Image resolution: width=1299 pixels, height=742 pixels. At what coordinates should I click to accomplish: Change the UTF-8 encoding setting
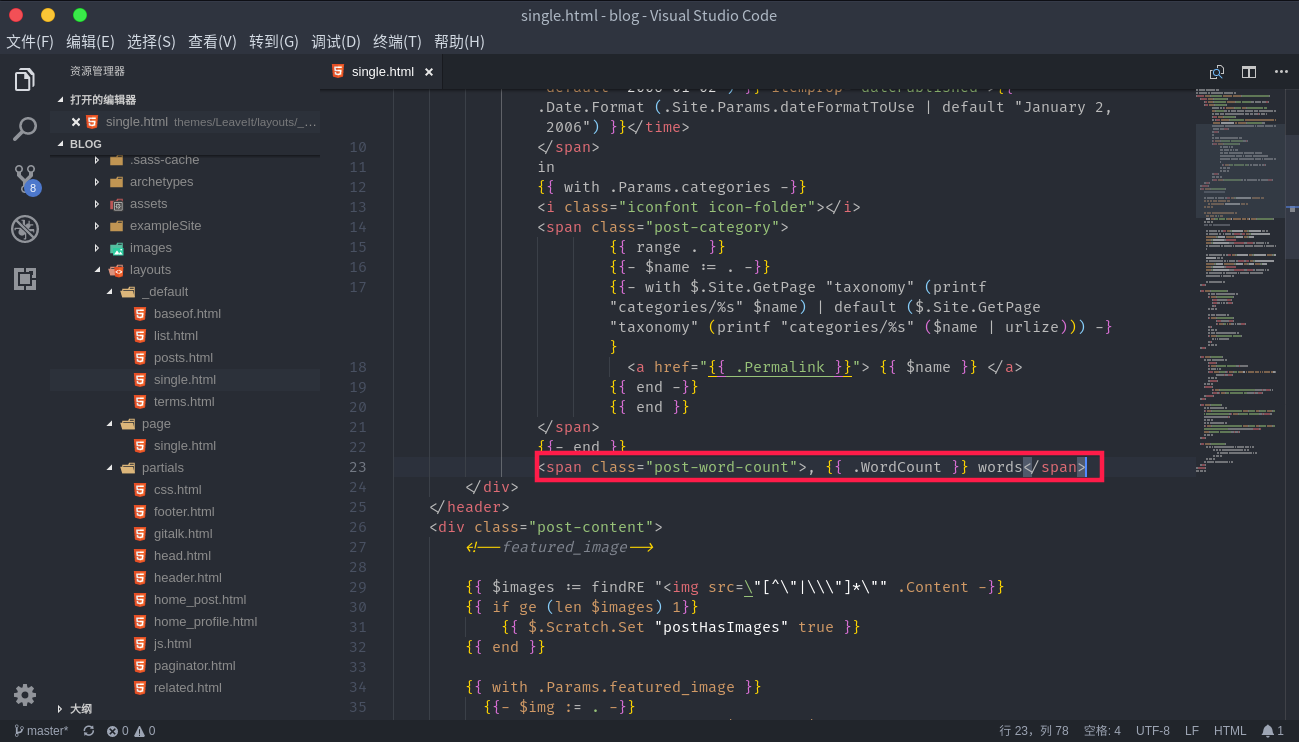[x=1153, y=731]
